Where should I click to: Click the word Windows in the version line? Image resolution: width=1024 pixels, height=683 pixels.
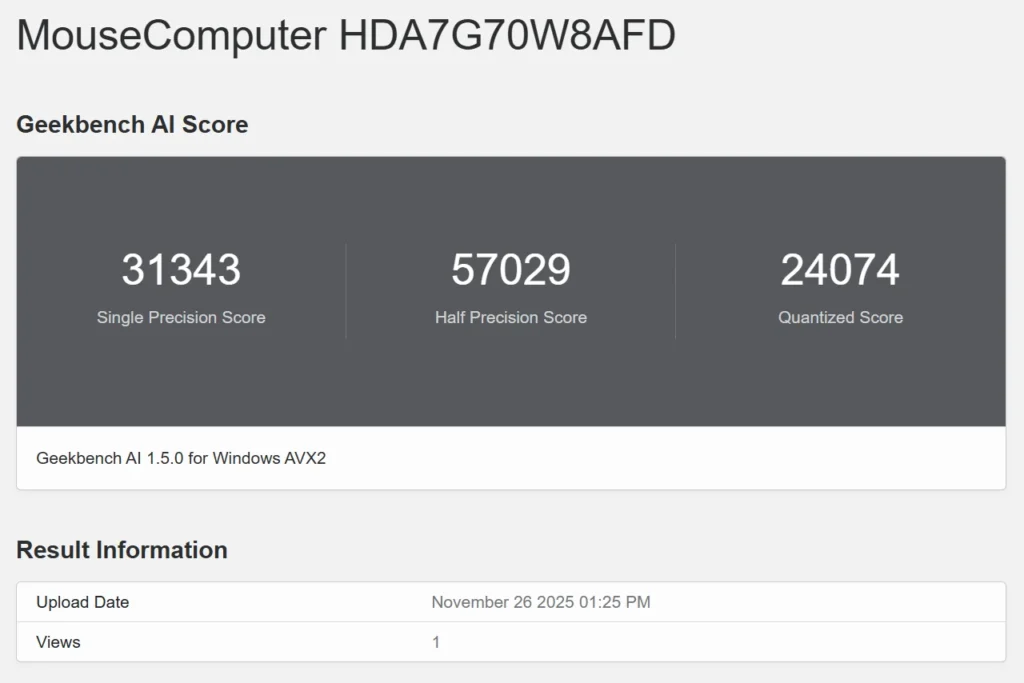[245, 459]
